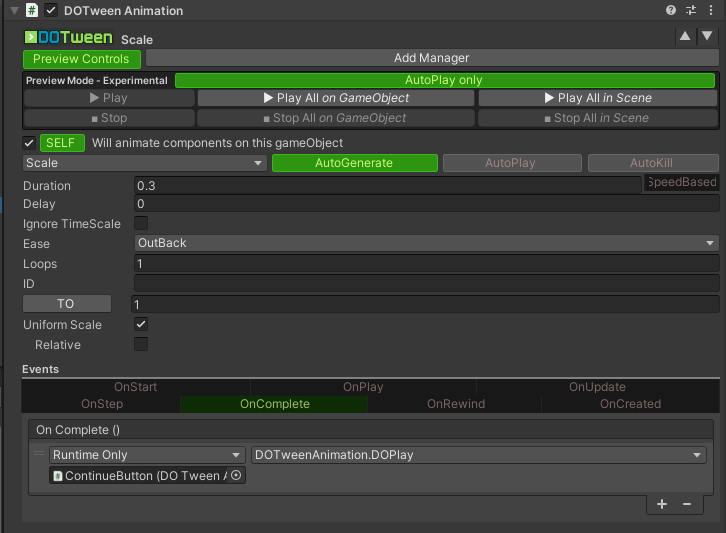Image resolution: width=726 pixels, height=533 pixels.
Task: Enable the Ignore TimeScale checkbox
Action: (141, 223)
